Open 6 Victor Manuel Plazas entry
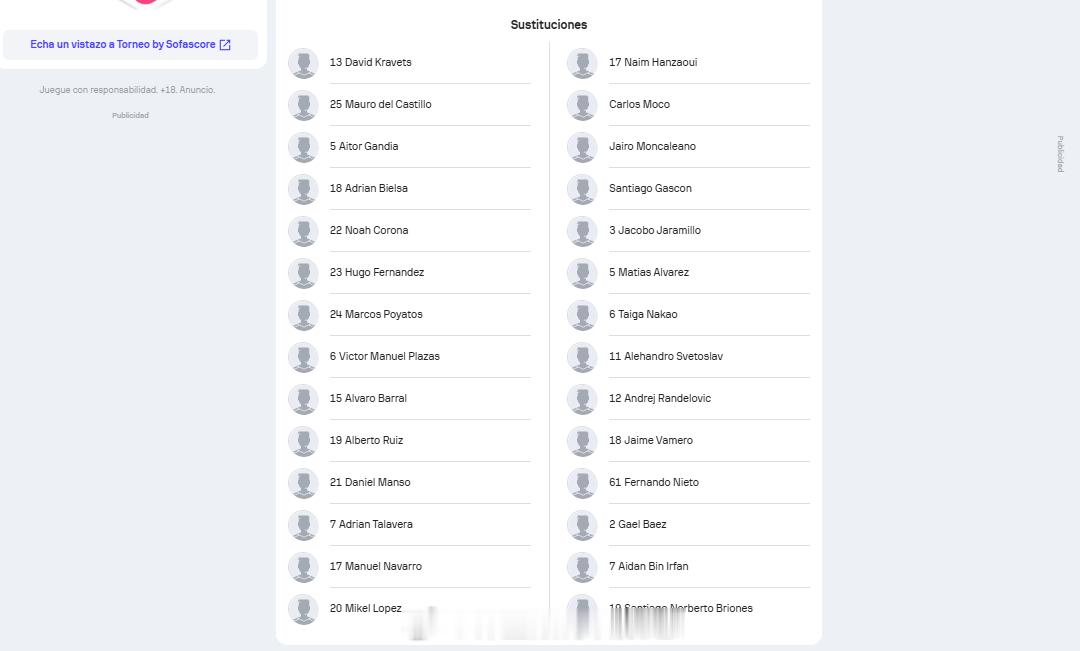Screen dimensions: 1080x651 point(409,357)
